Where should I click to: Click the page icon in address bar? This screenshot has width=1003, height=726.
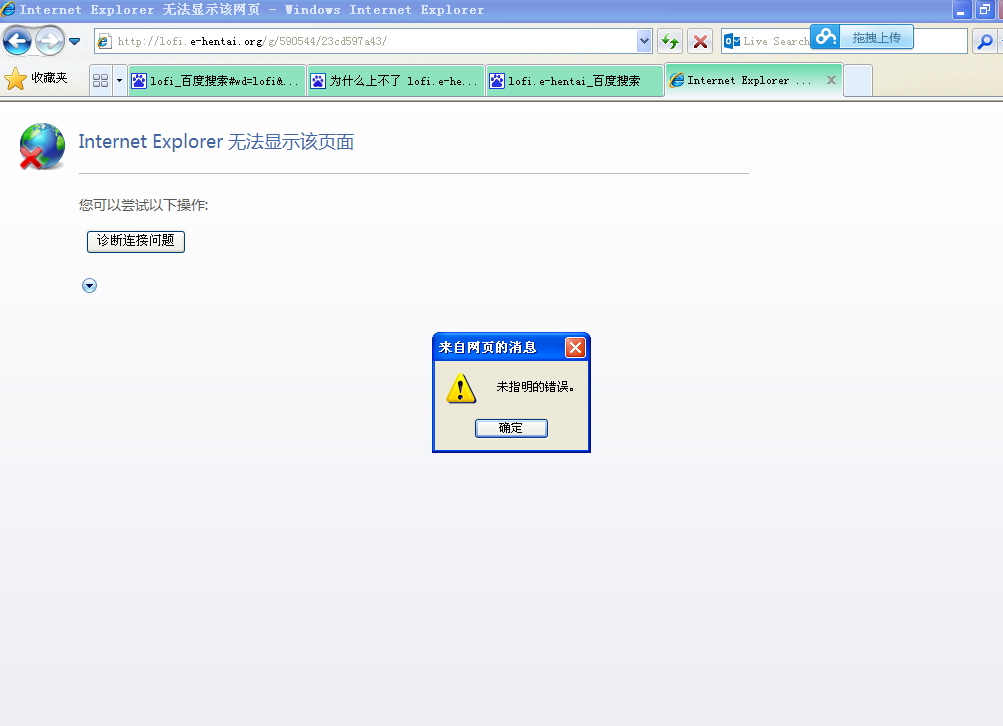point(103,42)
